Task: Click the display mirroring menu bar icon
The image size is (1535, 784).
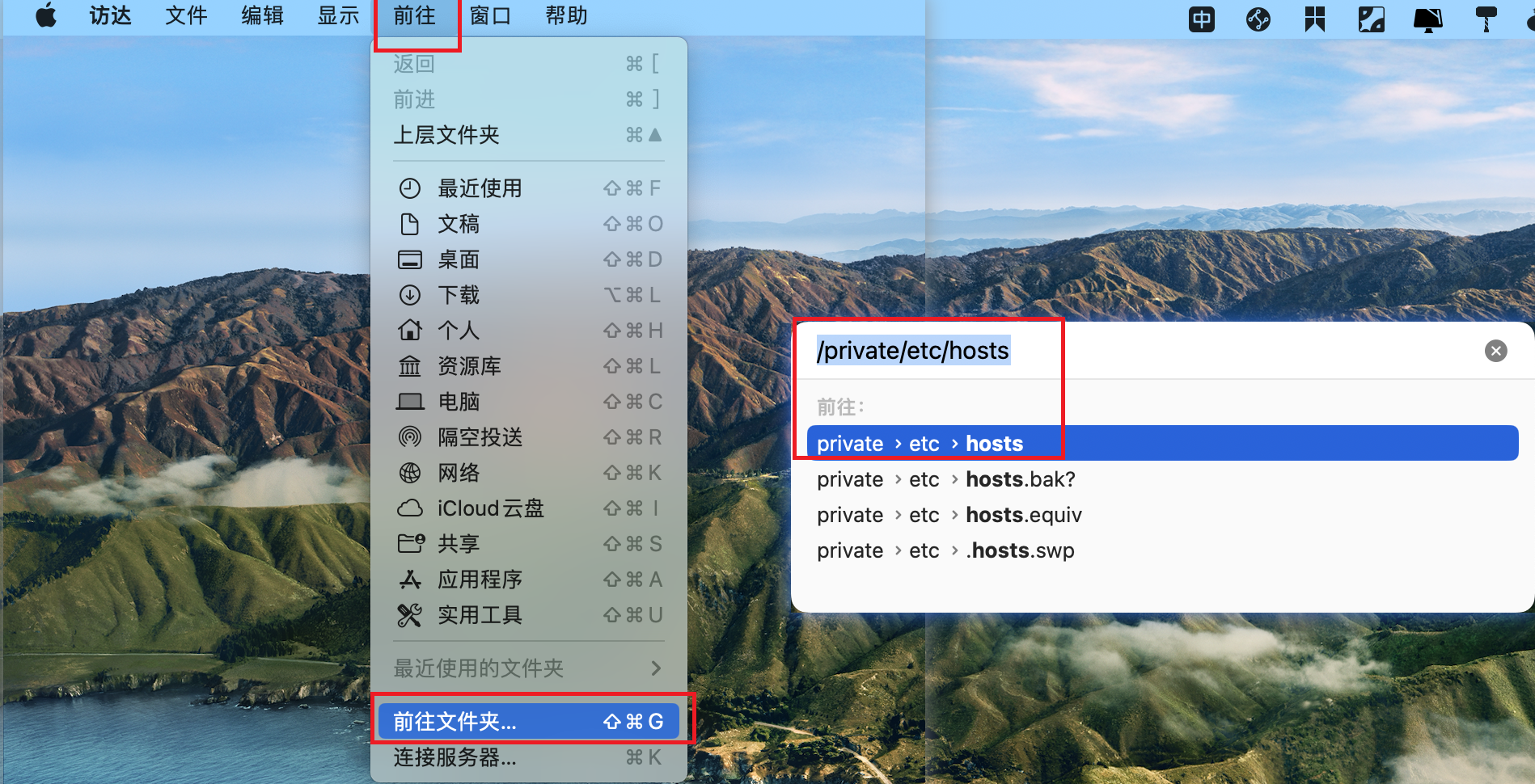Action: pos(1427,19)
